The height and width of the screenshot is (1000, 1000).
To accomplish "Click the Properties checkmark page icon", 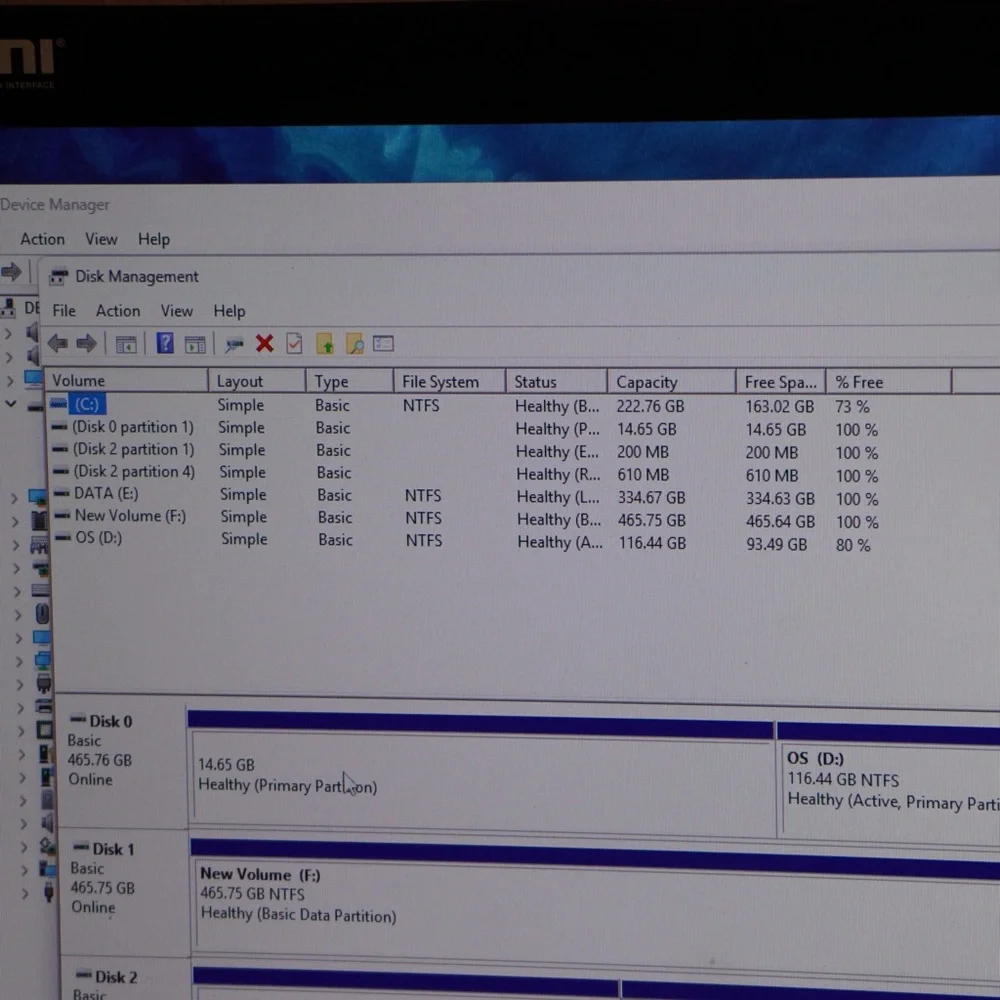I will point(294,344).
